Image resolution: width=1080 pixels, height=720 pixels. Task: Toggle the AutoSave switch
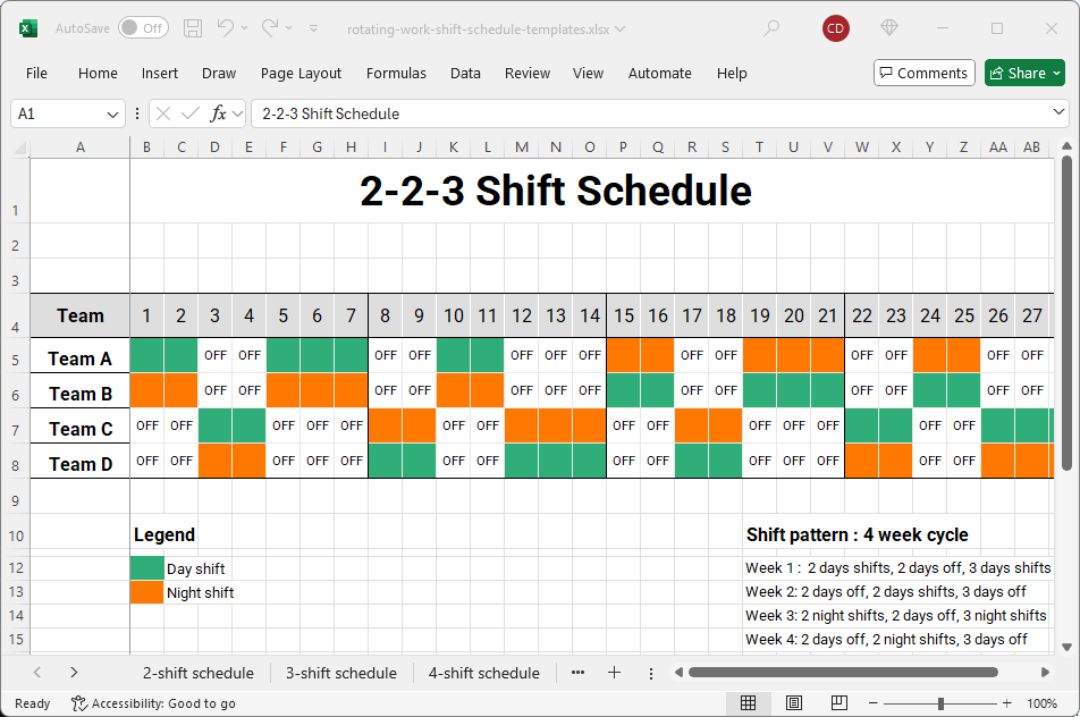143,29
